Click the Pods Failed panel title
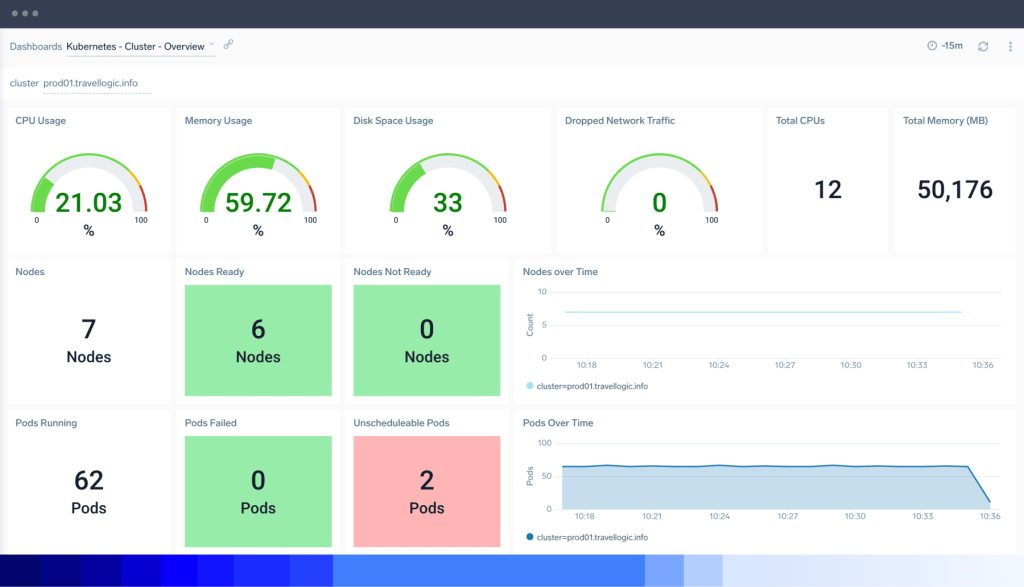The image size is (1024, 587). coord(212,422)
